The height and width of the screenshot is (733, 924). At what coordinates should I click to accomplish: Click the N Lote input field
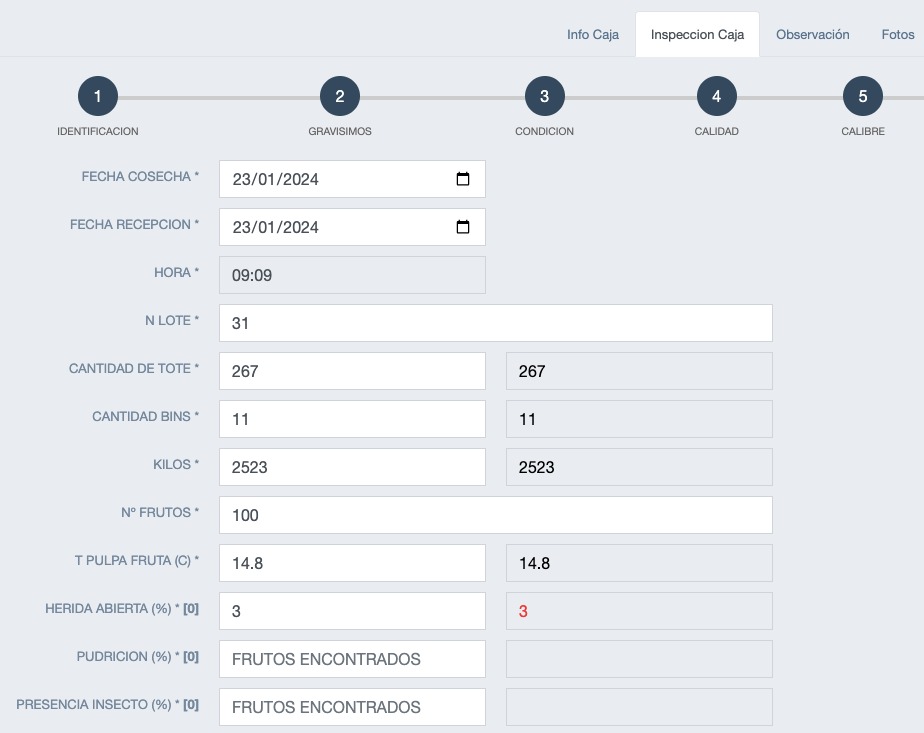(495, 323)
